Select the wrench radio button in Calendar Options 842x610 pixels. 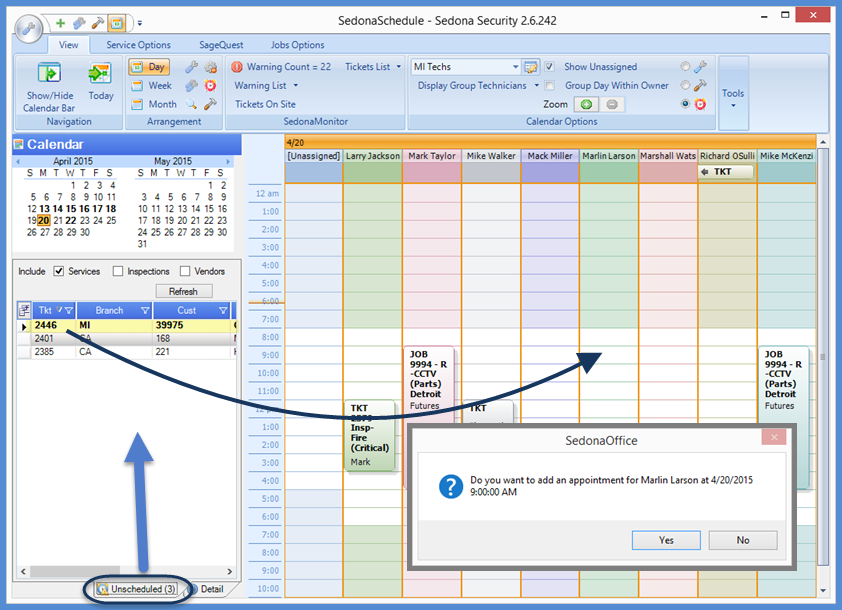685,67
